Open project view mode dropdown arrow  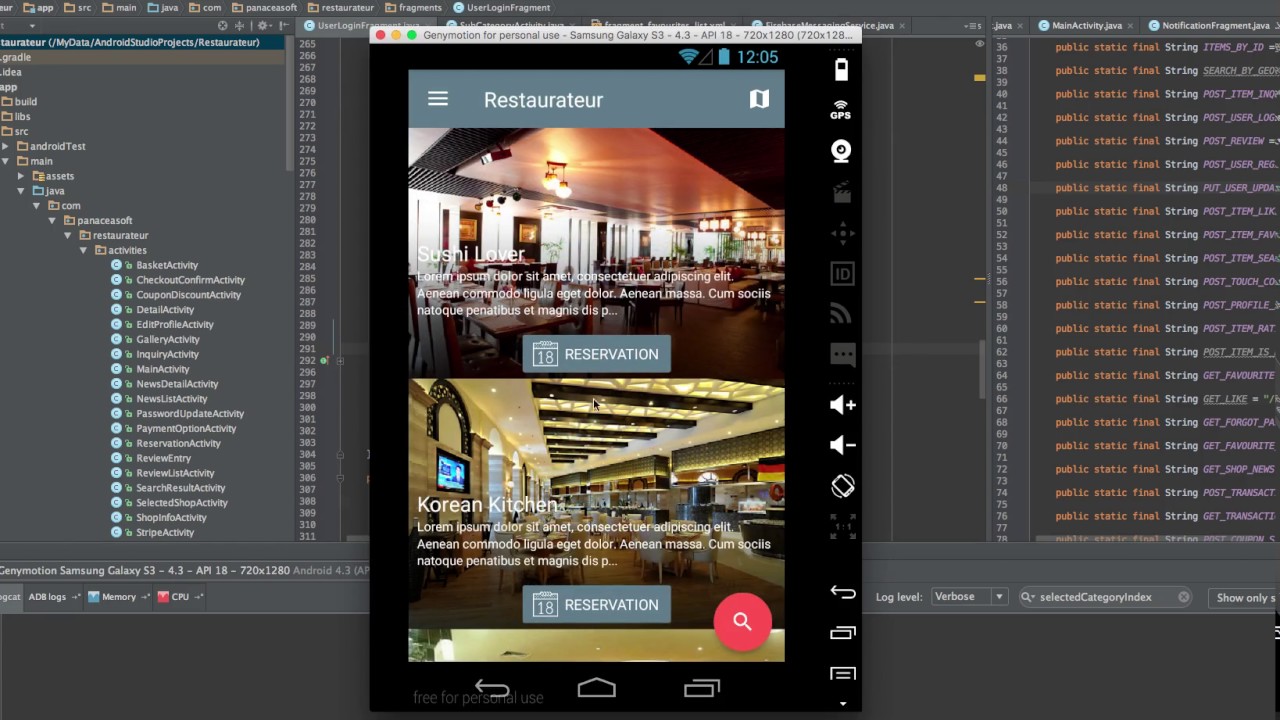pos(32,25)
